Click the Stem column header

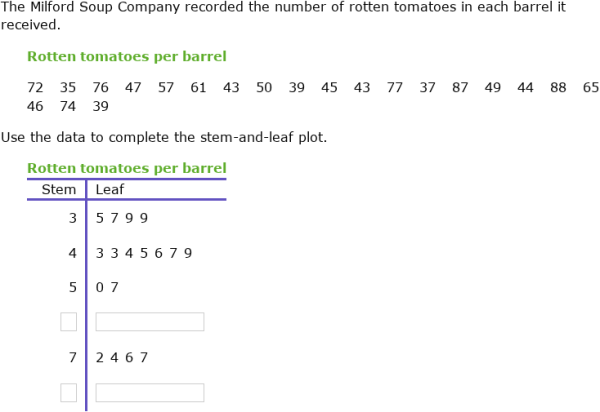(59, 189)
